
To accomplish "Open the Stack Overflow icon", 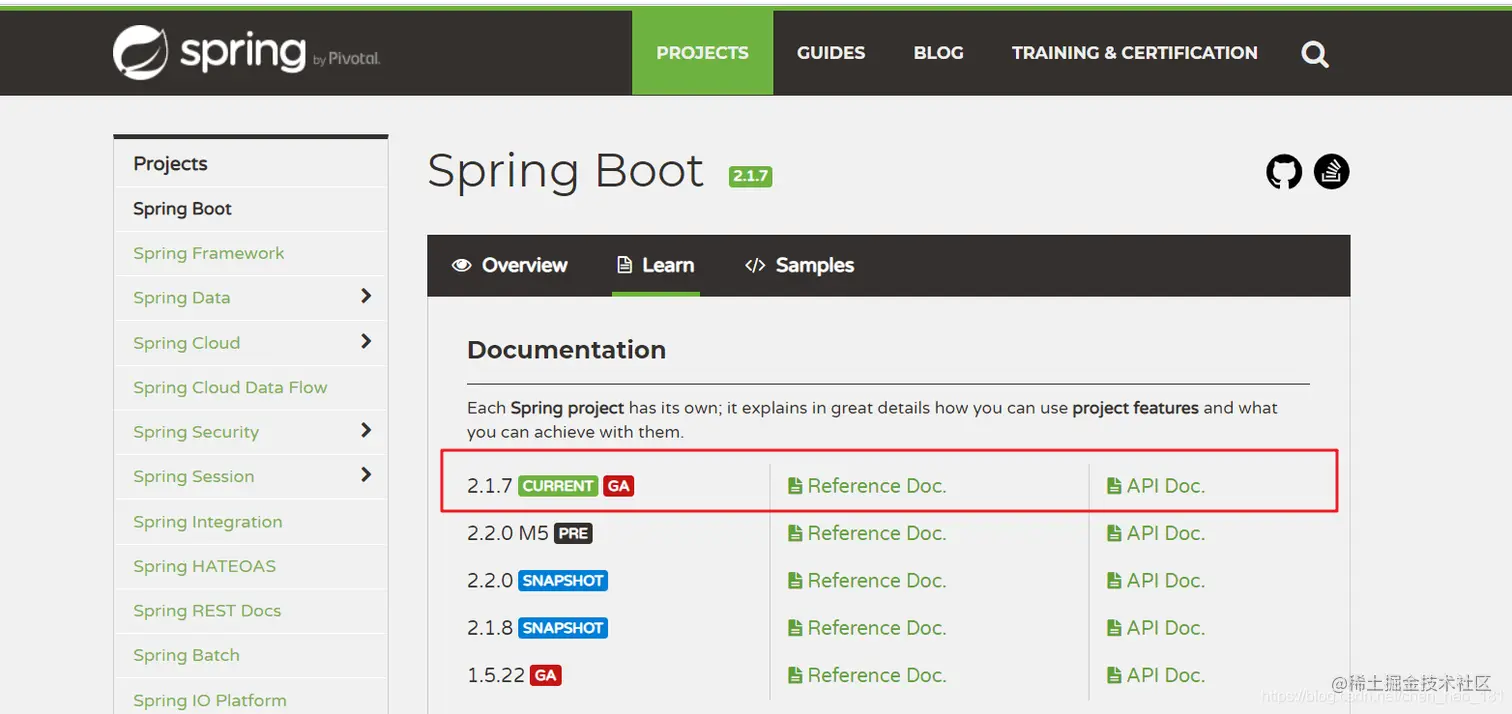I will (1331, 172).
